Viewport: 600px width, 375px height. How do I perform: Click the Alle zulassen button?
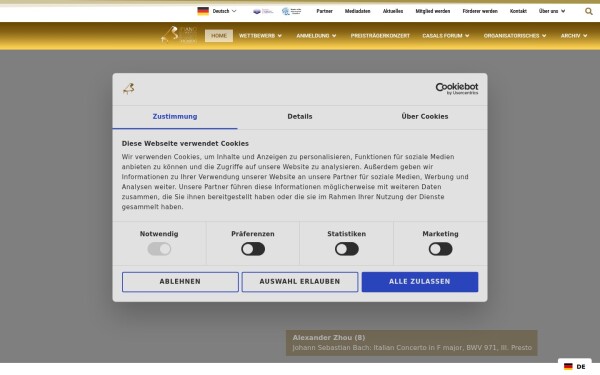point(420,282)
